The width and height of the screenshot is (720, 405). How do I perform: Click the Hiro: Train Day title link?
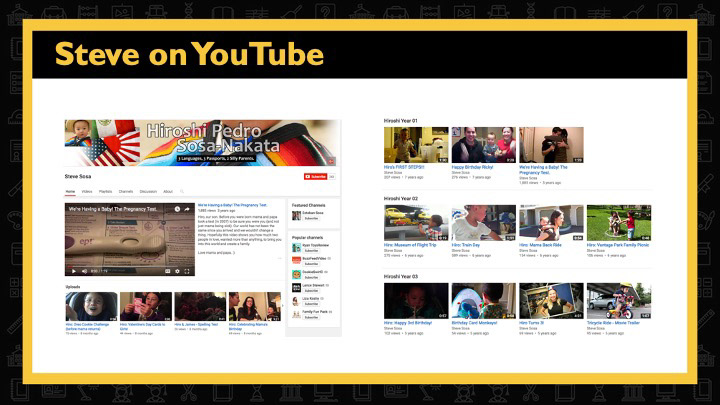pyautogui.click(x=466, y=245)
